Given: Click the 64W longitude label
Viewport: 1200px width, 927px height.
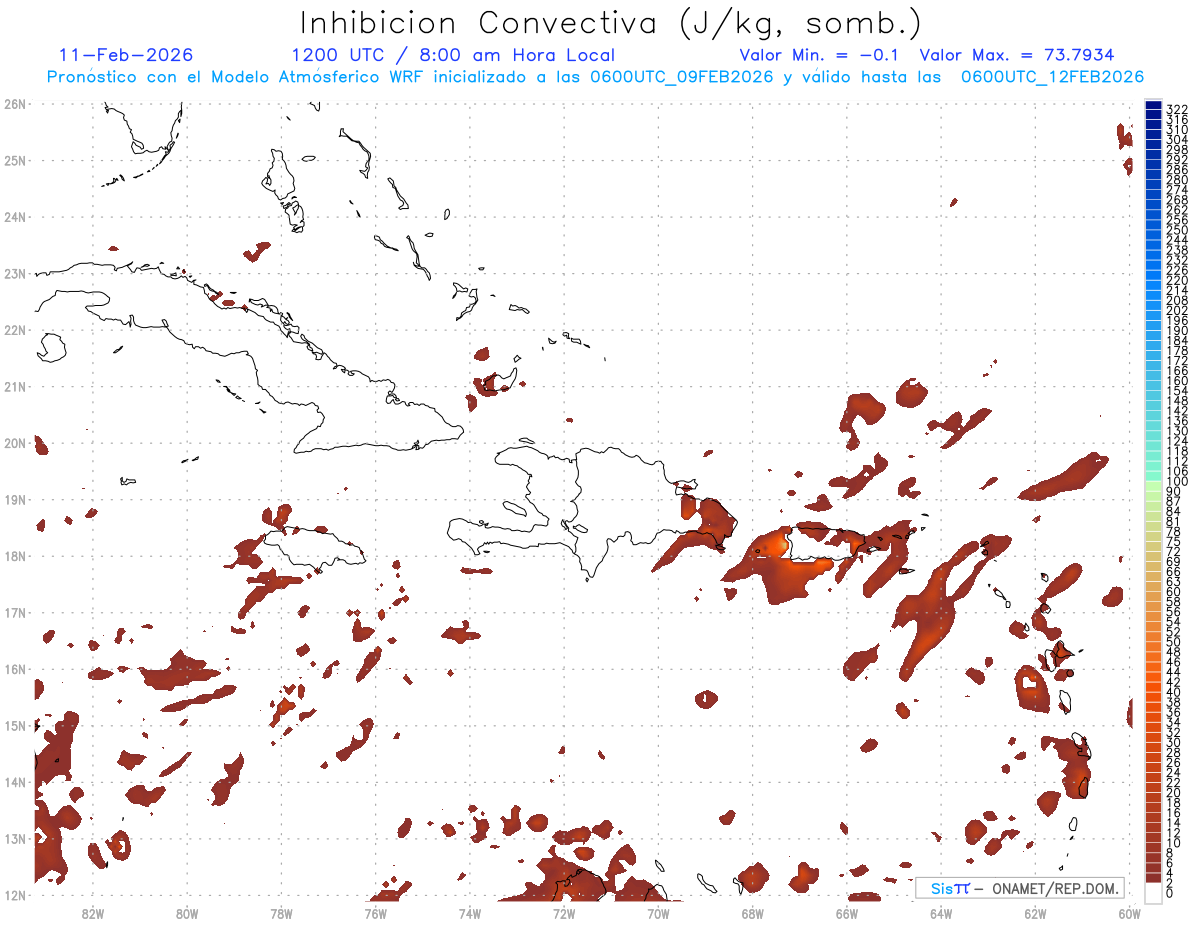Looking at the screenshot, I should [x=941, y=913].
